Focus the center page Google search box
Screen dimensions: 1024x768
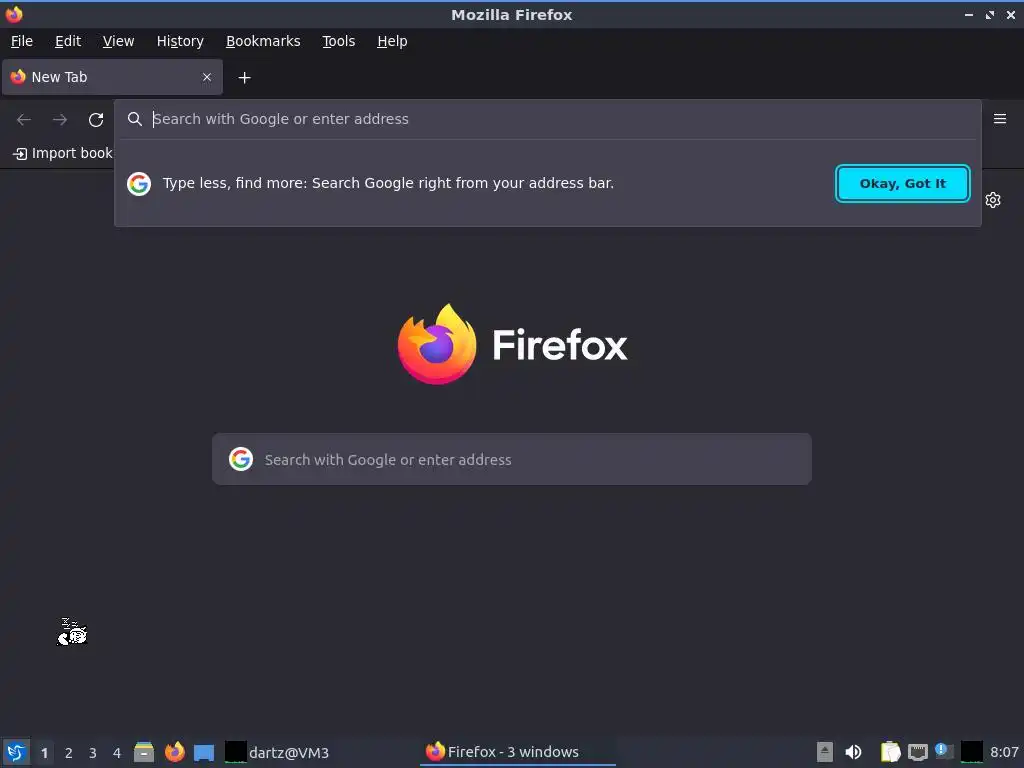click(512, 459)
